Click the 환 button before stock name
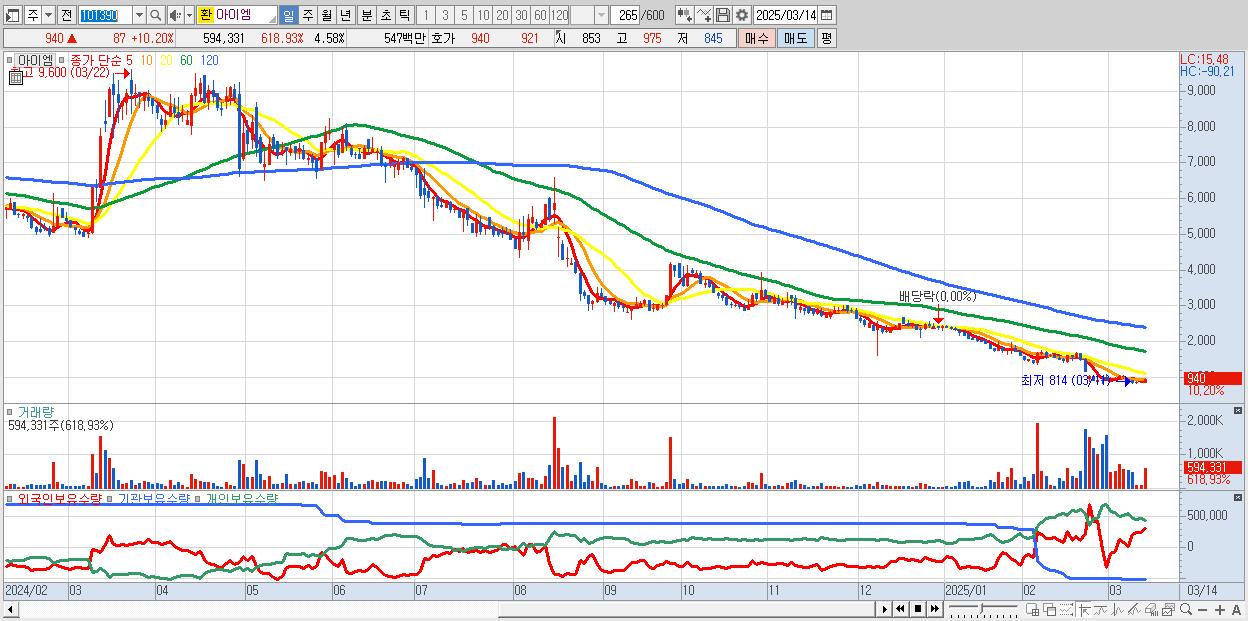Viewport: 1248px width, 621px height. (x=205, y=15)
